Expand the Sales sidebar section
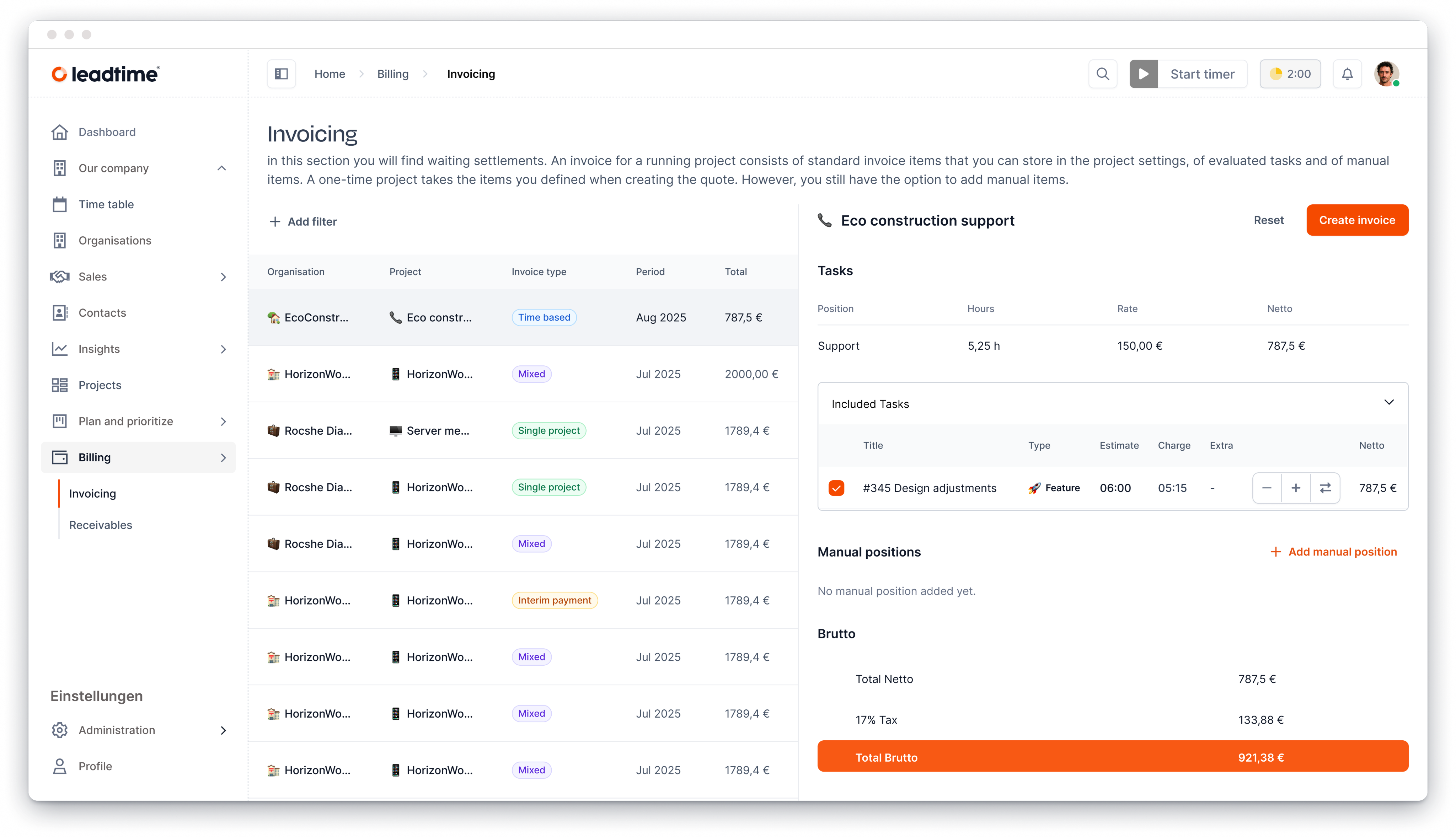Image resolution: width=1456 pixels, height=837 pixels. [223, 277]
